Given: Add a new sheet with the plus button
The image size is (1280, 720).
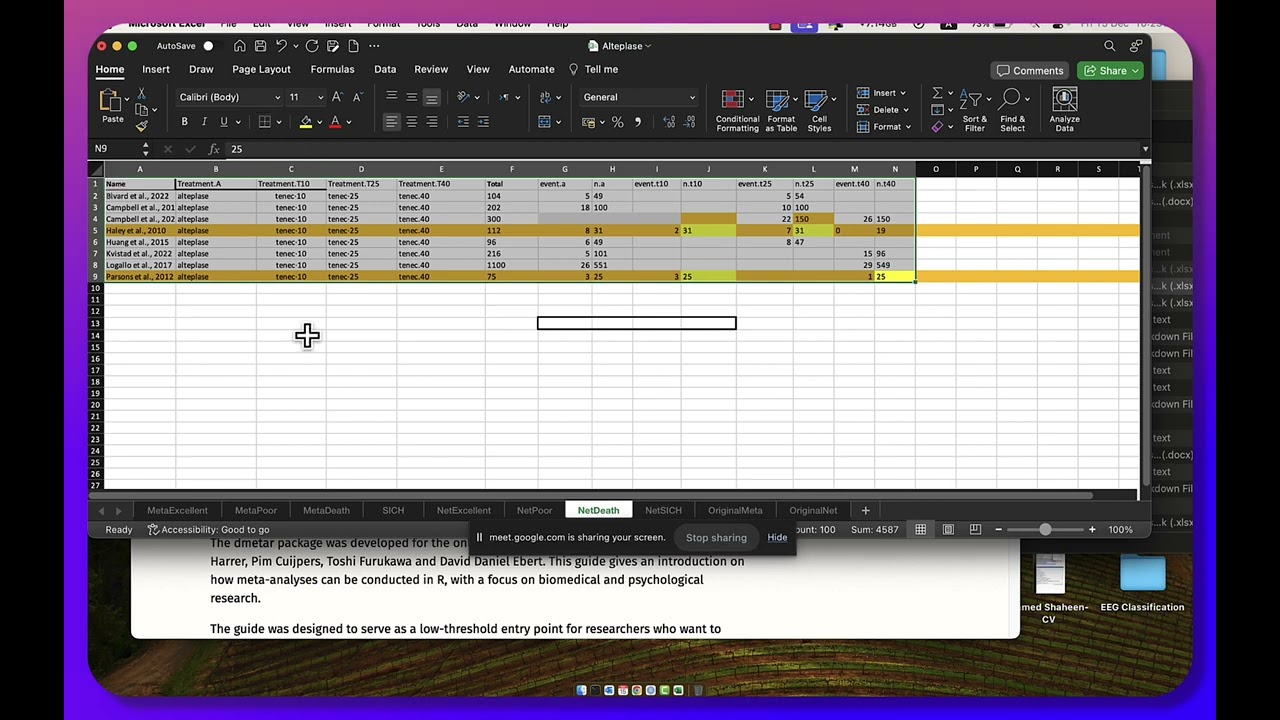Looking at the screenshot, I should [865, 510].
